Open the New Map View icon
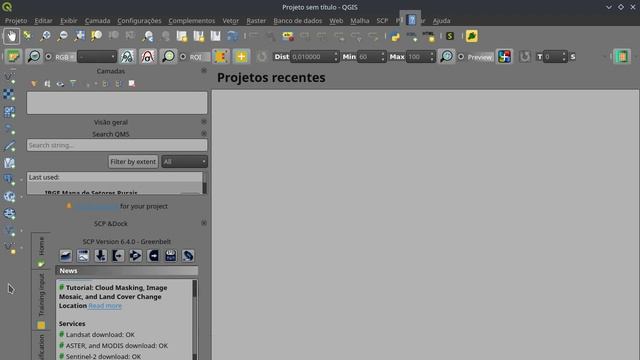 [x=182, y=36]
